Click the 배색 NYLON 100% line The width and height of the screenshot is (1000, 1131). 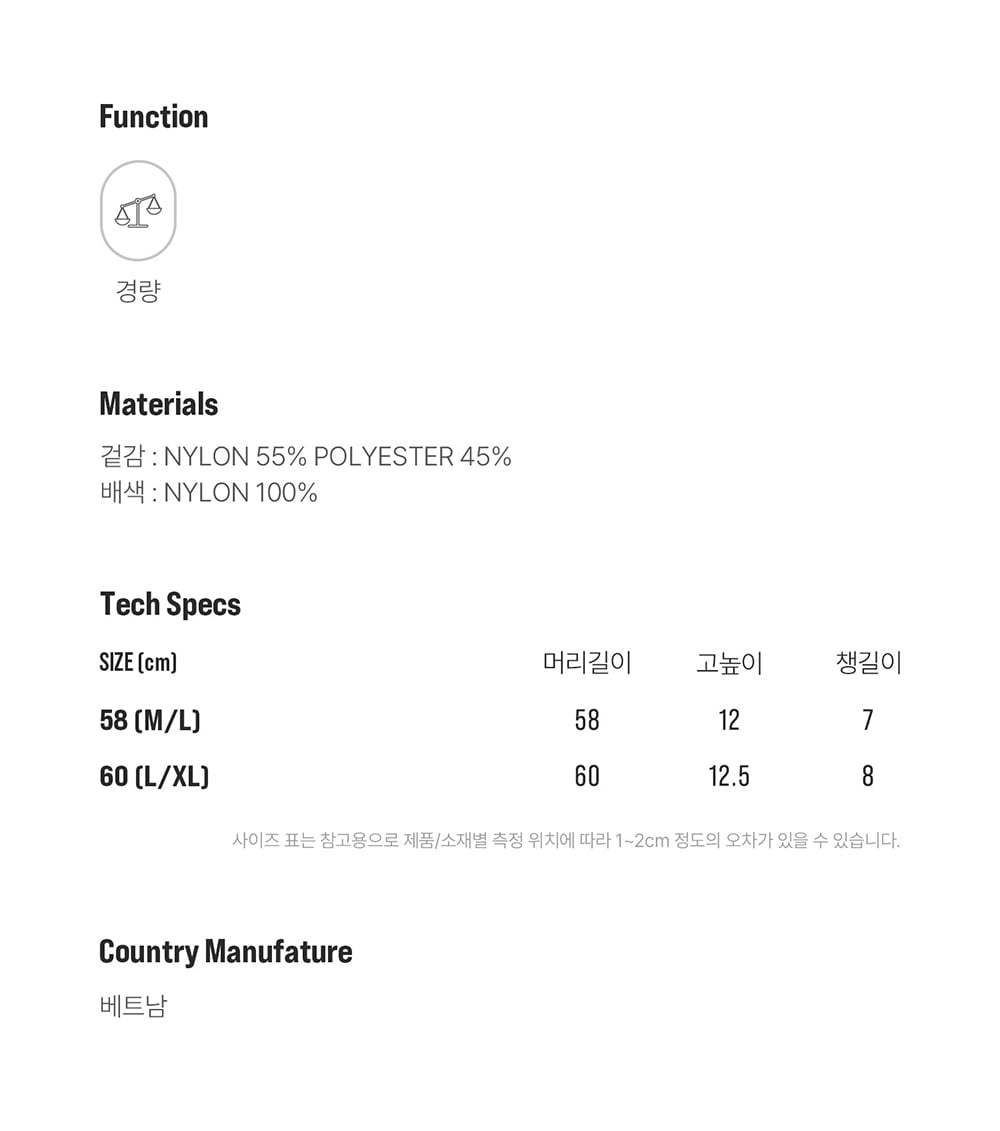tap(209, 493)
